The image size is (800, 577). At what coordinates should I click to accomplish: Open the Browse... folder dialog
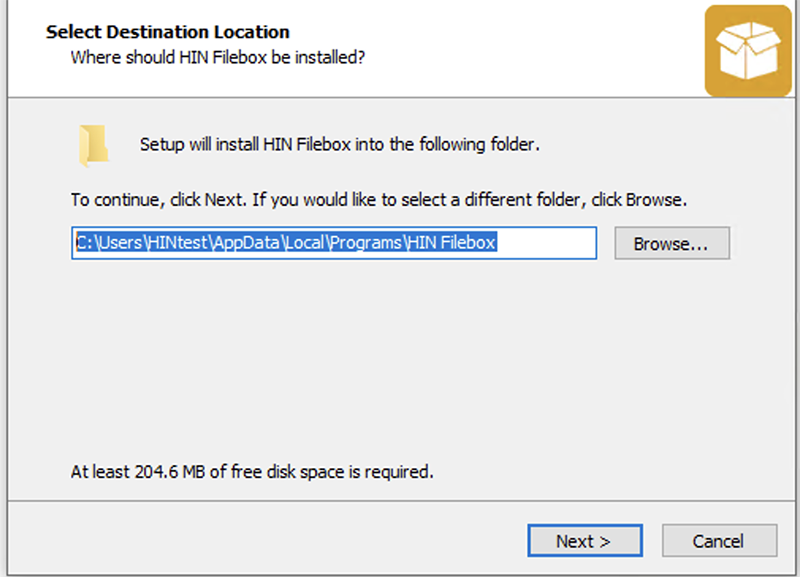(x=672, y=243)
